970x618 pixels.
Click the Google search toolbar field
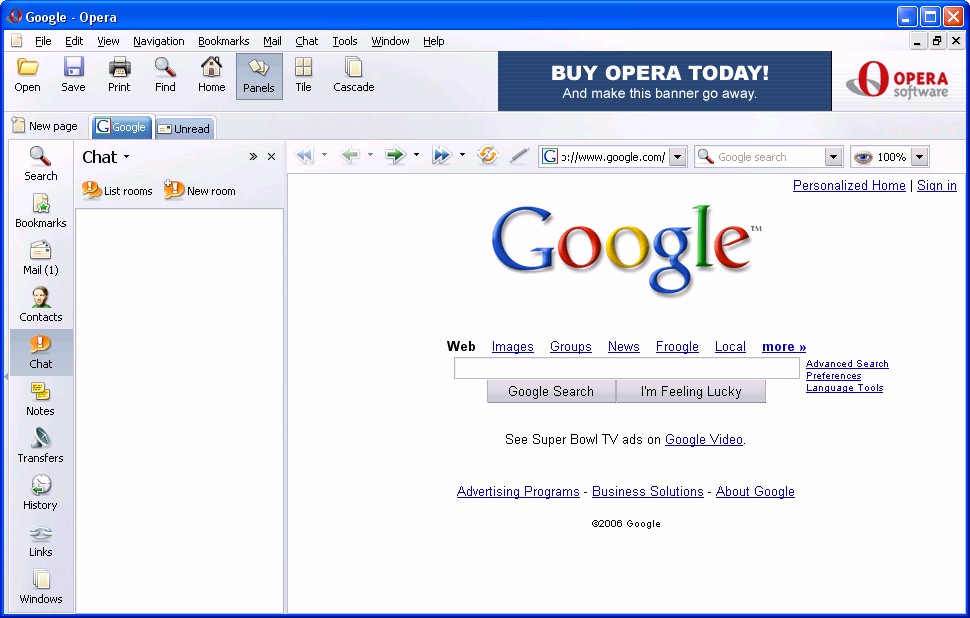tap(770, 157)
